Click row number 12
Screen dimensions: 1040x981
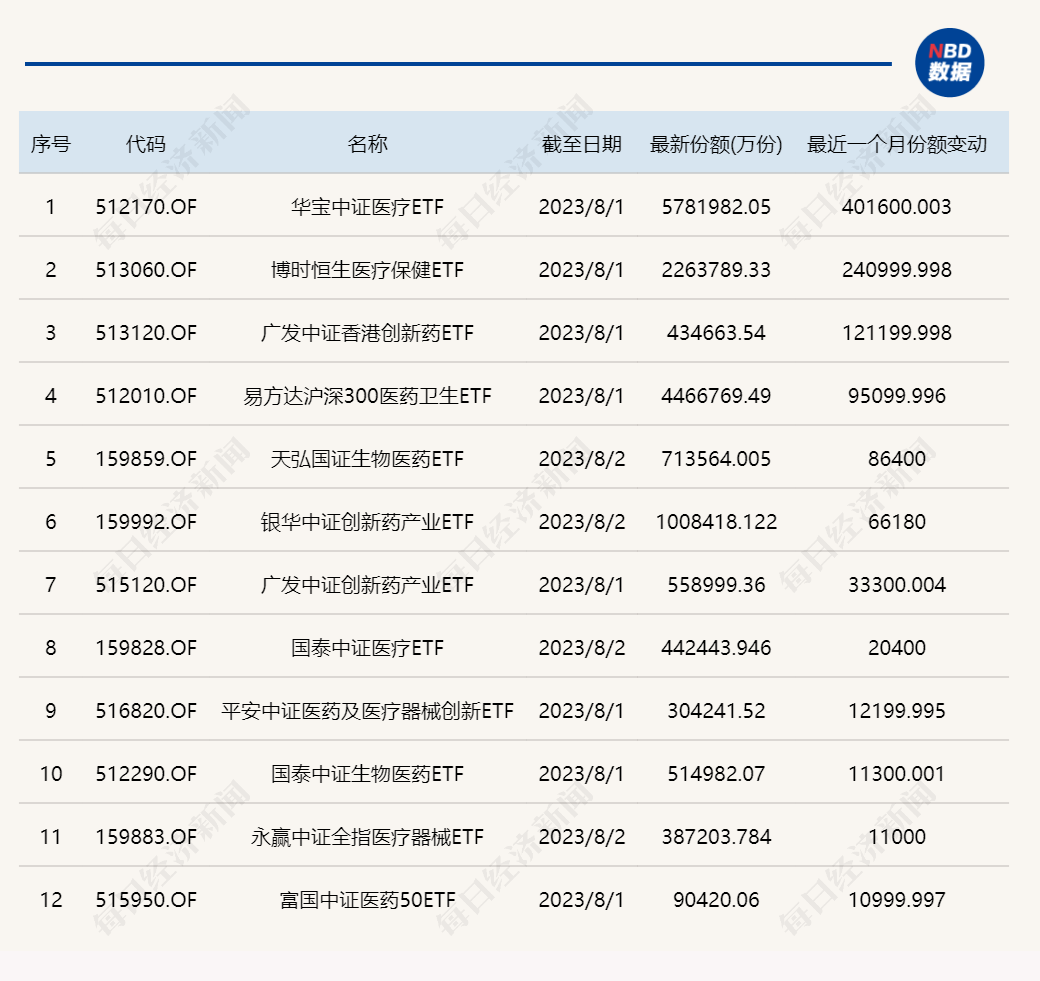51,900
